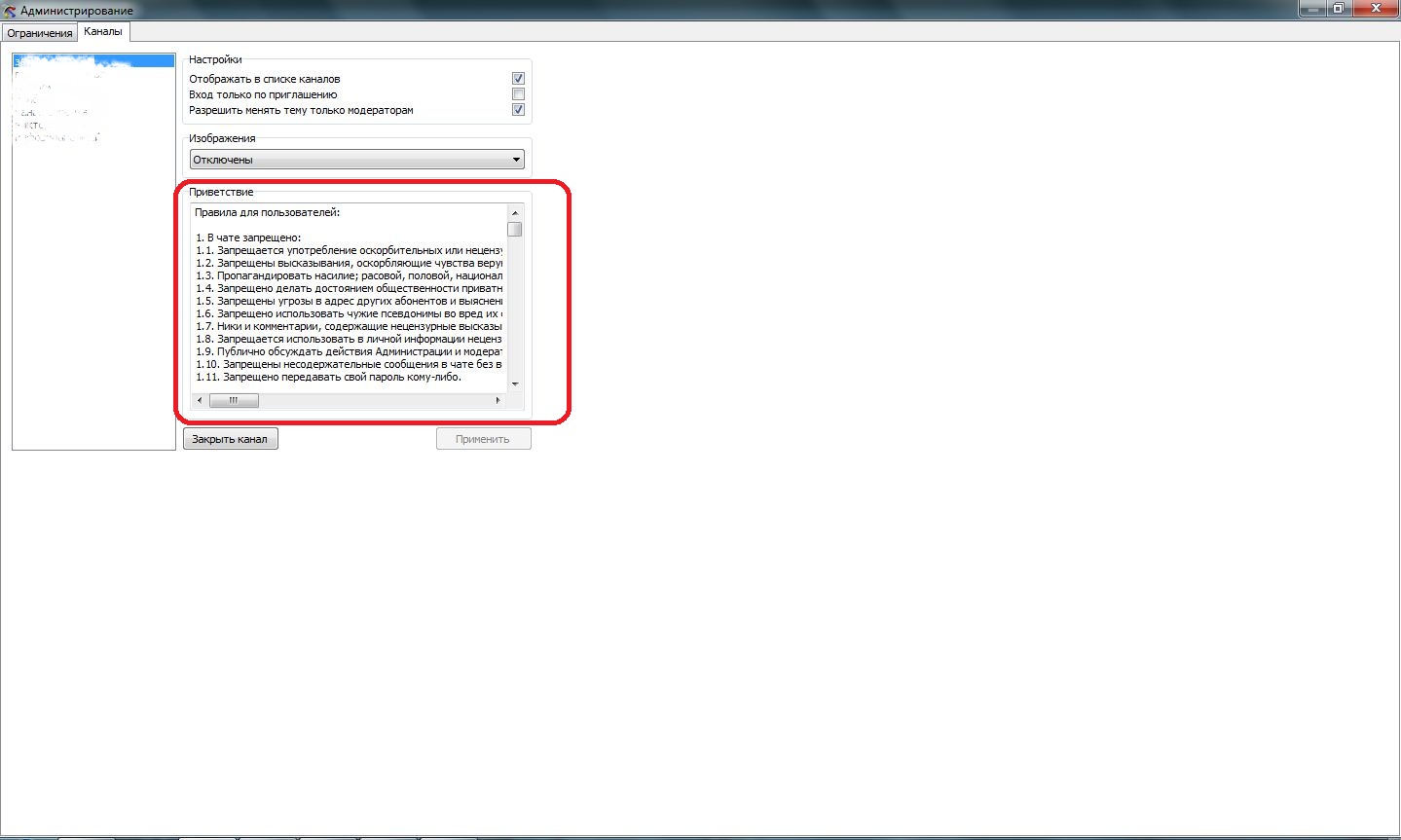Minimize the Администрирование window
1401x840 pixels.
point(1311,8)
